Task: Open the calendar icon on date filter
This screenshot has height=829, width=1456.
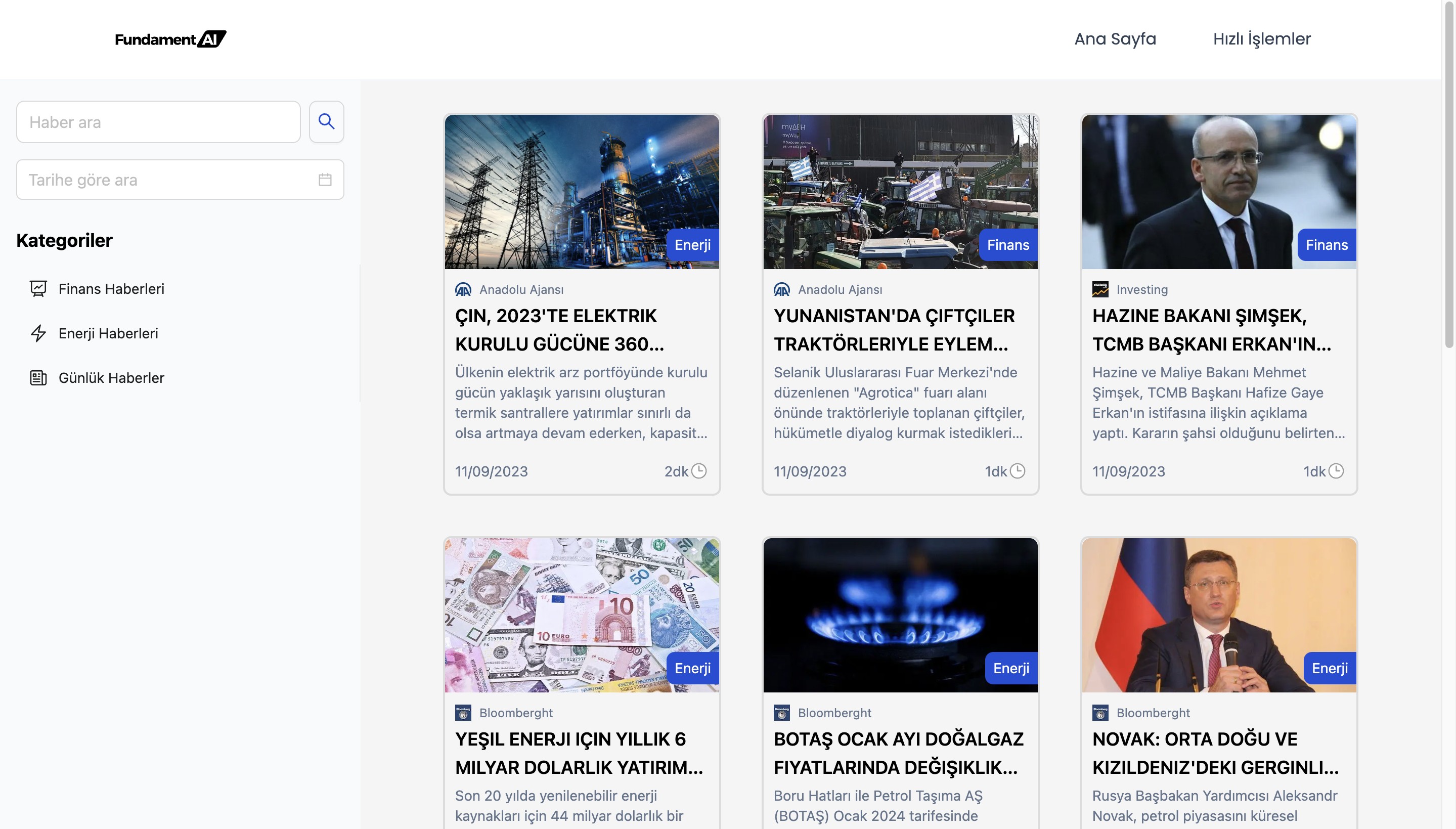Action: click(x=325, y=180)
